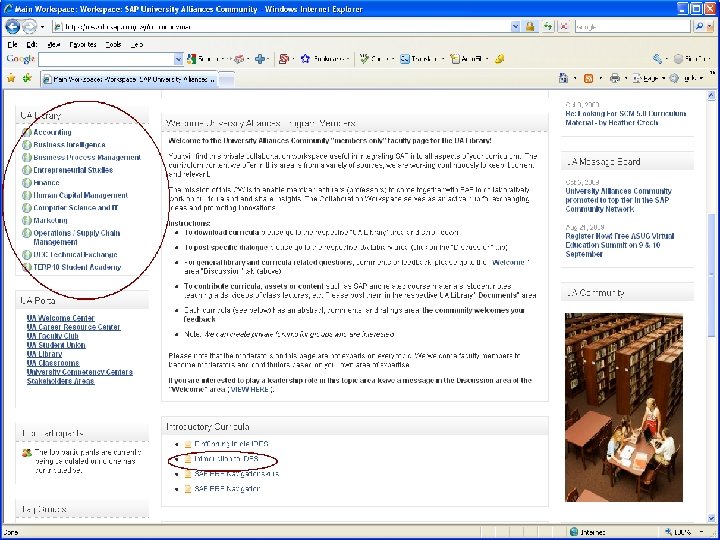Click the participants people icon in the left panel

point(27,453)
